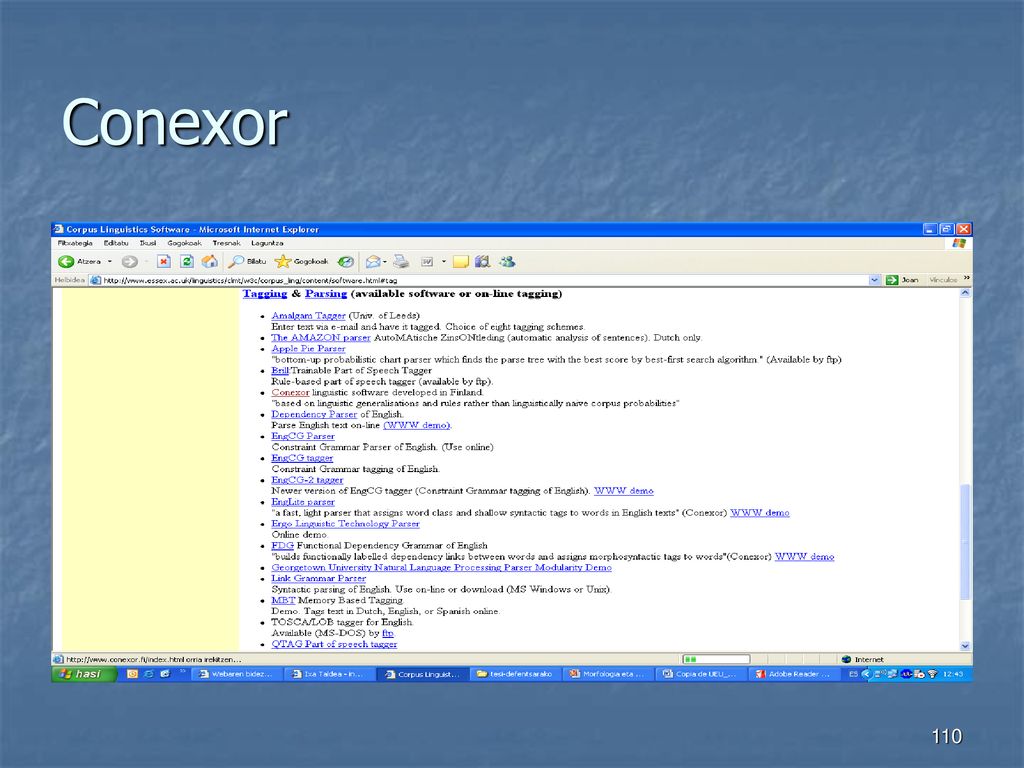
Task: Click the scrollbar down arrow
Action: point(965,646)
